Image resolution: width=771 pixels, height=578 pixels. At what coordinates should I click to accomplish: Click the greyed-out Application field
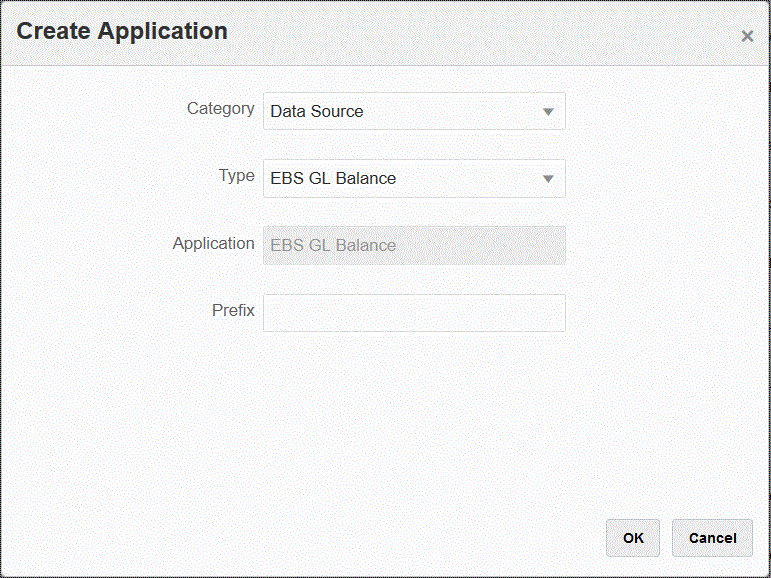click(x=414, y=246)
